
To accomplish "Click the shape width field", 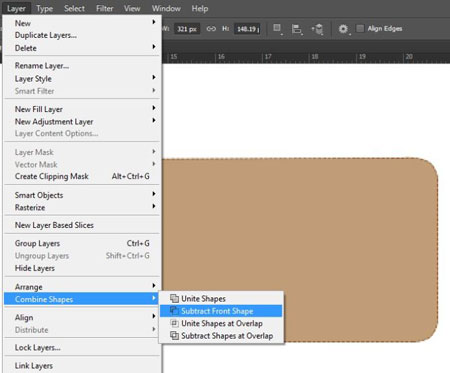I will click(187, 29).
